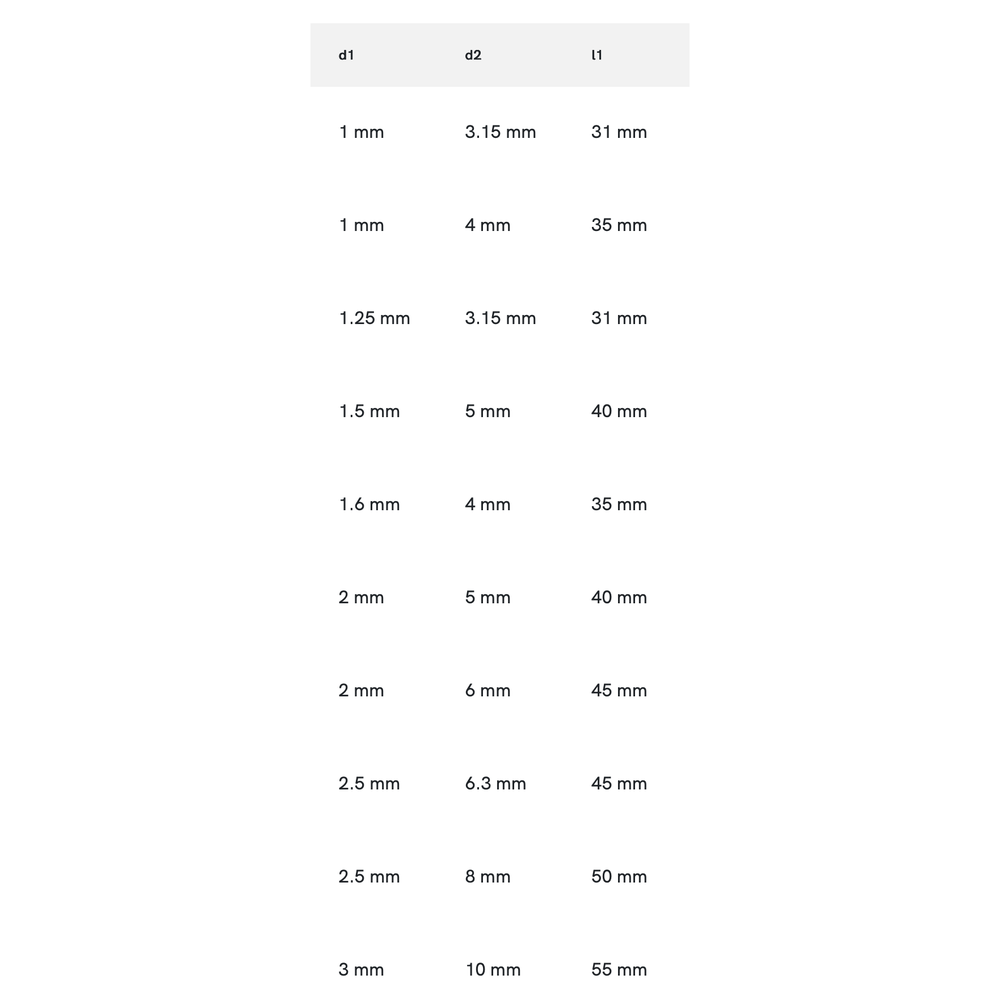Select 3.15 mm in the 1.25 mm row
Viewport: 1000px width, 1000px height.
[x=500, y=318]
